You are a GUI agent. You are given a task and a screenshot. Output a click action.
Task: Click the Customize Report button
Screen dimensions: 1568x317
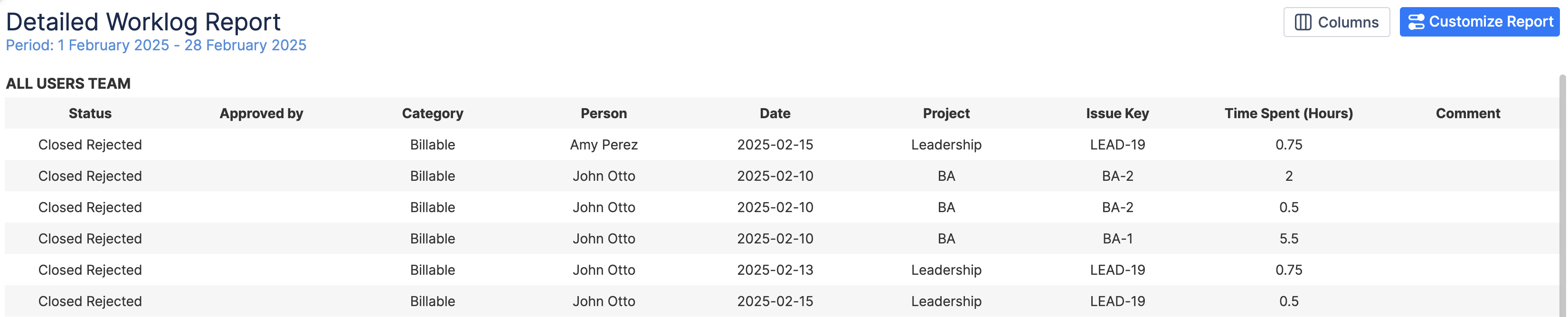1479,21
